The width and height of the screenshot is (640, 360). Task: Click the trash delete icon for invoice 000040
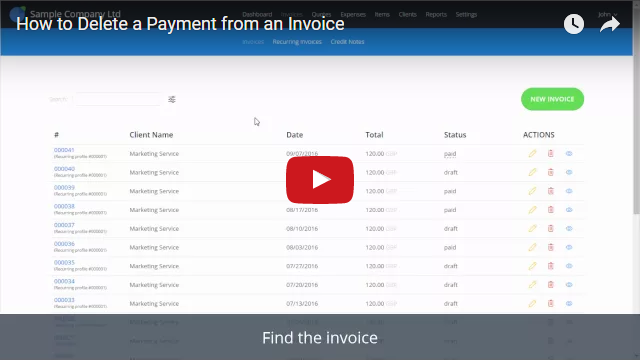(551, 172)
